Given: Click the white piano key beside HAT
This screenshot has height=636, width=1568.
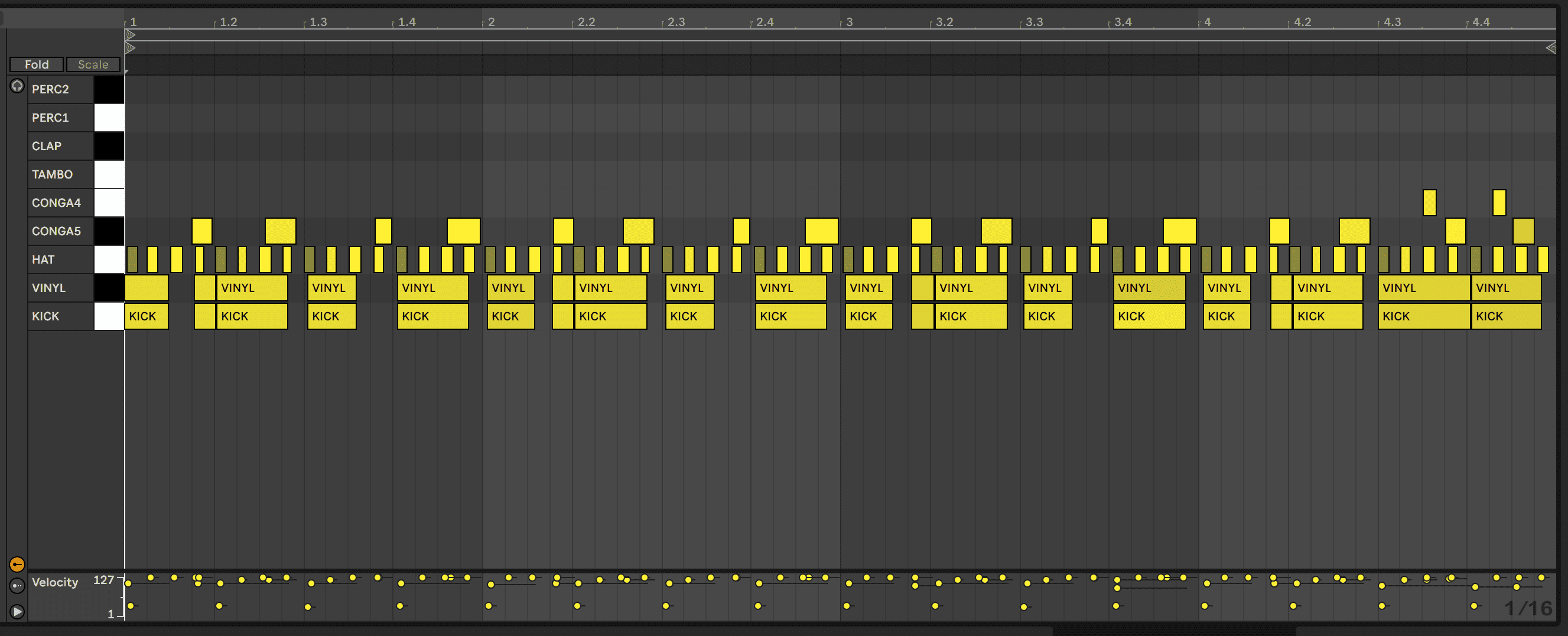Looking at the screenshot, I should 109,259.
